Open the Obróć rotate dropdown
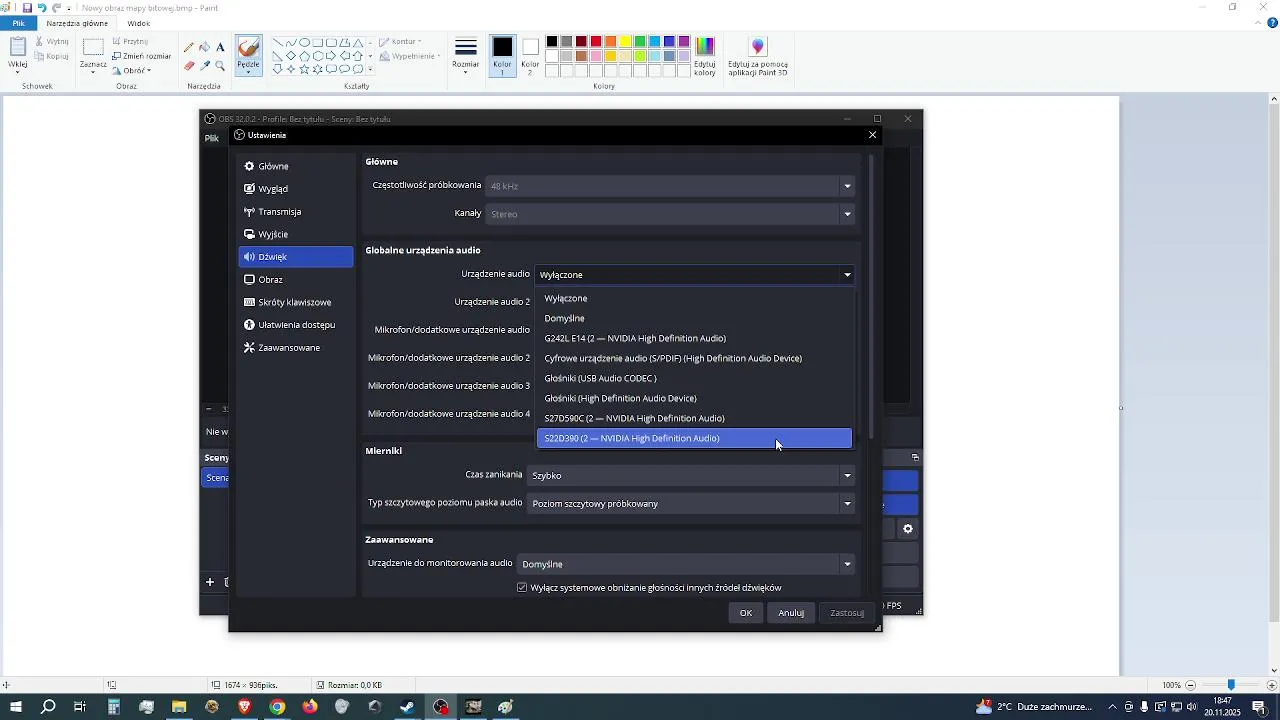1280x720 pixels. [x=133, y=70]
